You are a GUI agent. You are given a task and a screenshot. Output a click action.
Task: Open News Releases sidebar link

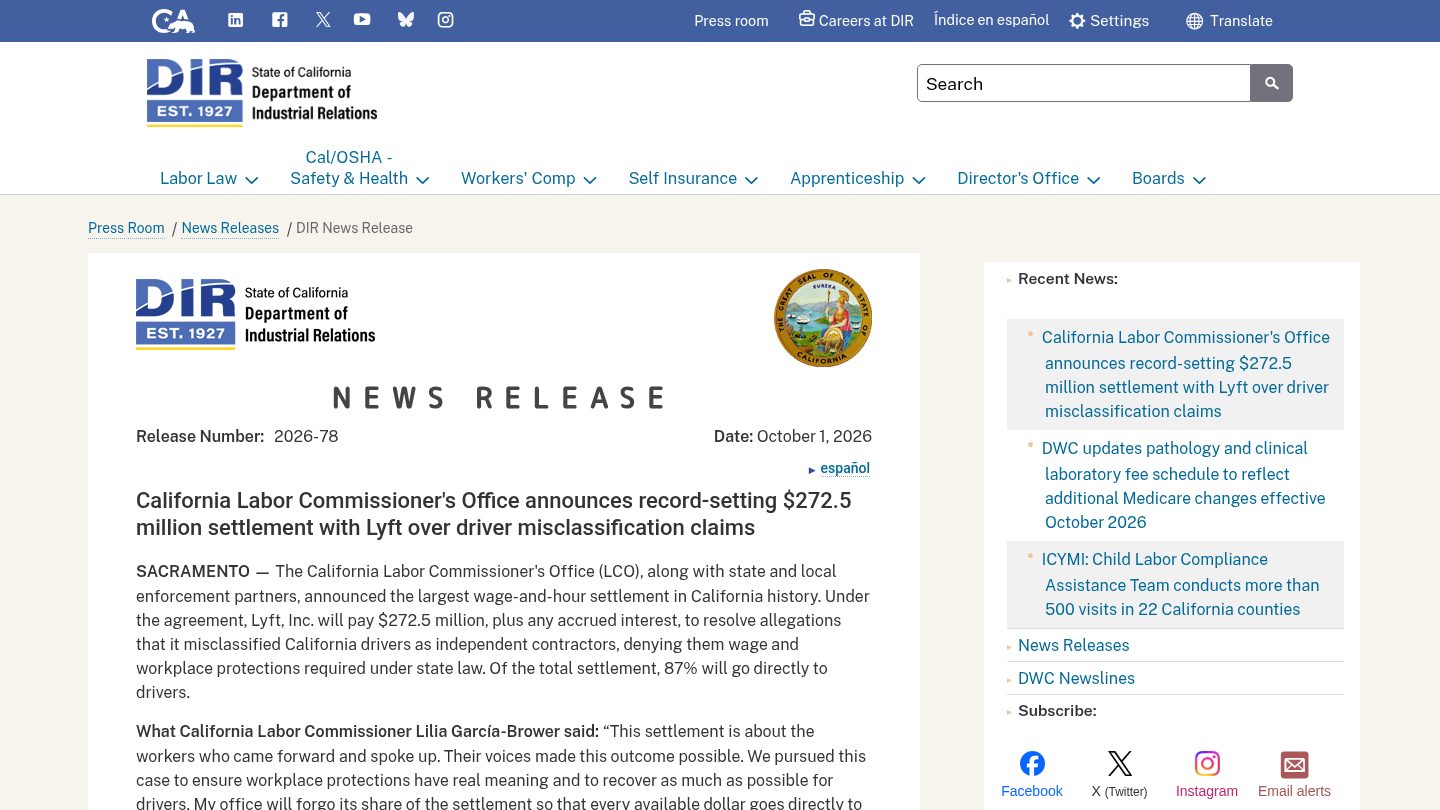(x=1073, y=645)
